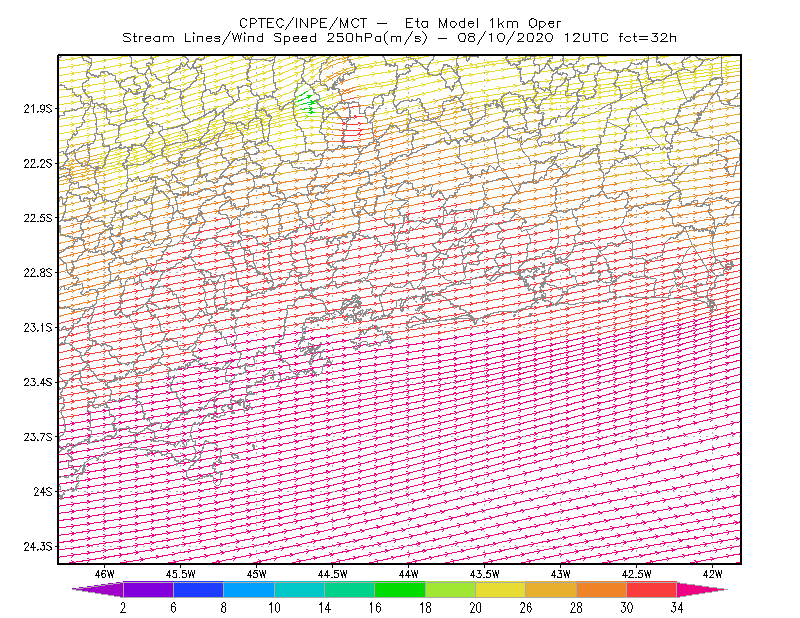This screenshot has width=800, height=618.
Task: Click the gold swatch between 26 and 28
Action: (x=551, y=589)
